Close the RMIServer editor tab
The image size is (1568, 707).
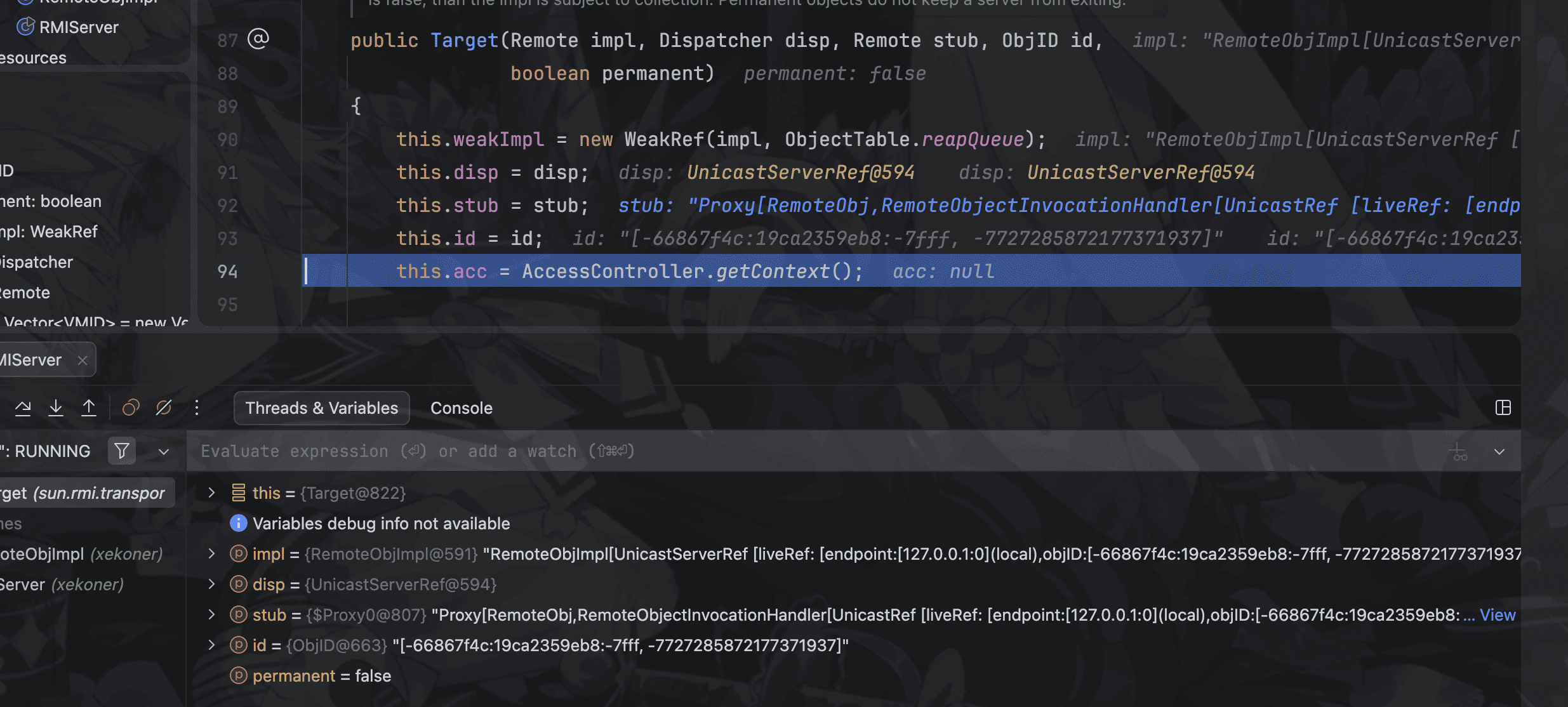click(83, 359)
